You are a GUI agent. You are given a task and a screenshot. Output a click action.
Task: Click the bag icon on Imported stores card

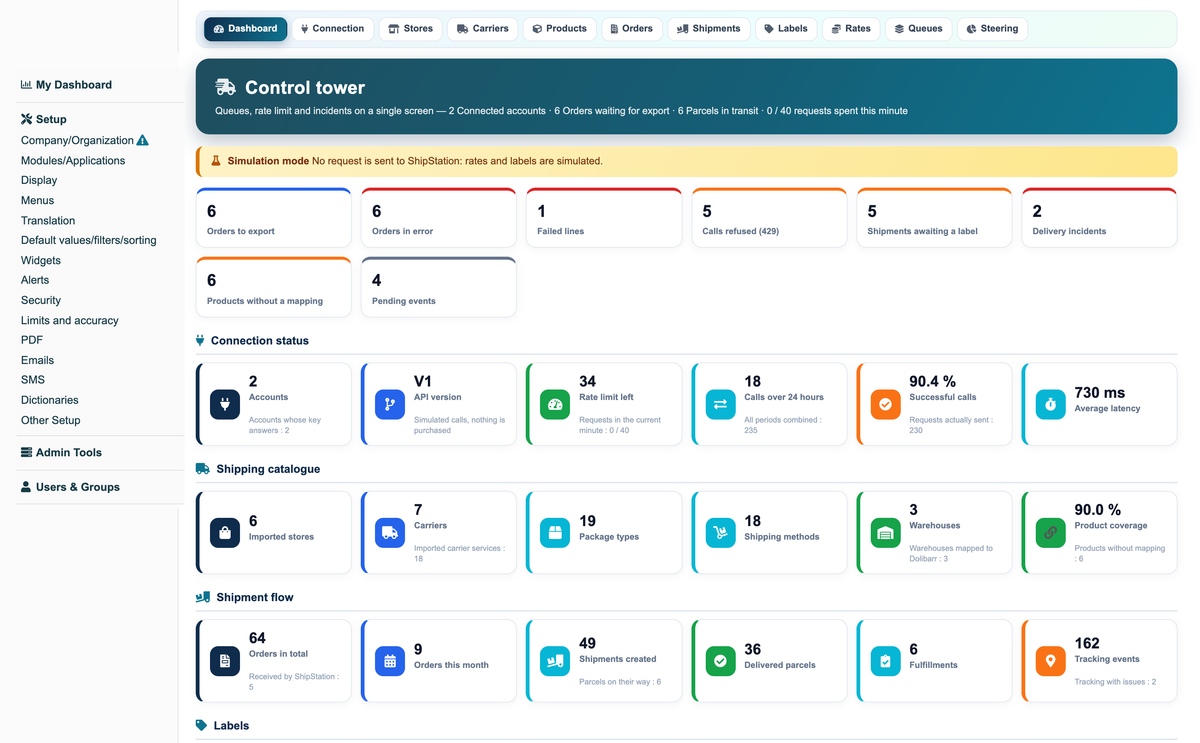224,533
